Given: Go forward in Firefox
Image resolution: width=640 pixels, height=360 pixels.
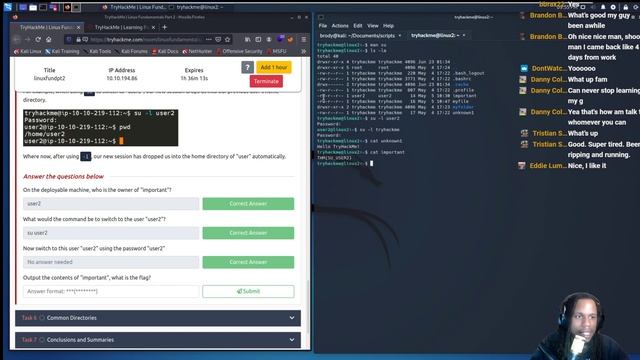Looking at the screenshot, I should 27,40.
